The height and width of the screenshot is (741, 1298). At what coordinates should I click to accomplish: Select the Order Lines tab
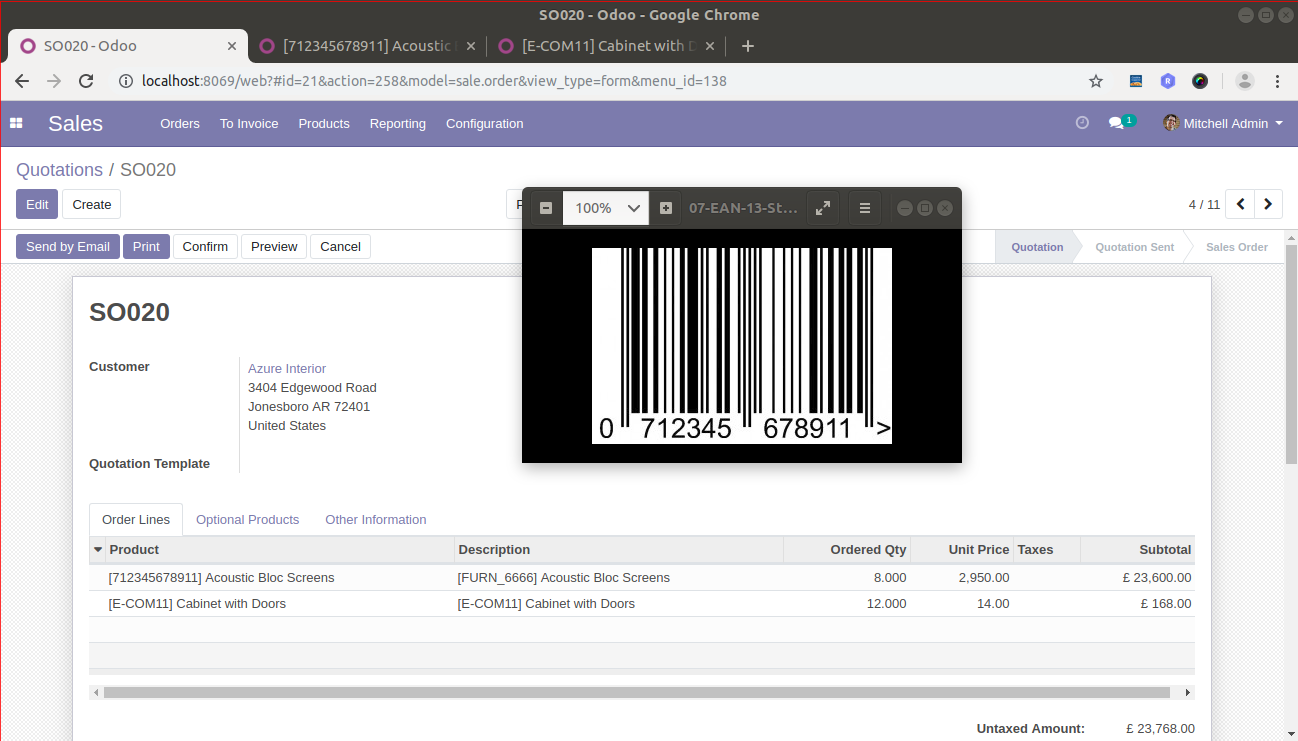(x=136, y=520)
